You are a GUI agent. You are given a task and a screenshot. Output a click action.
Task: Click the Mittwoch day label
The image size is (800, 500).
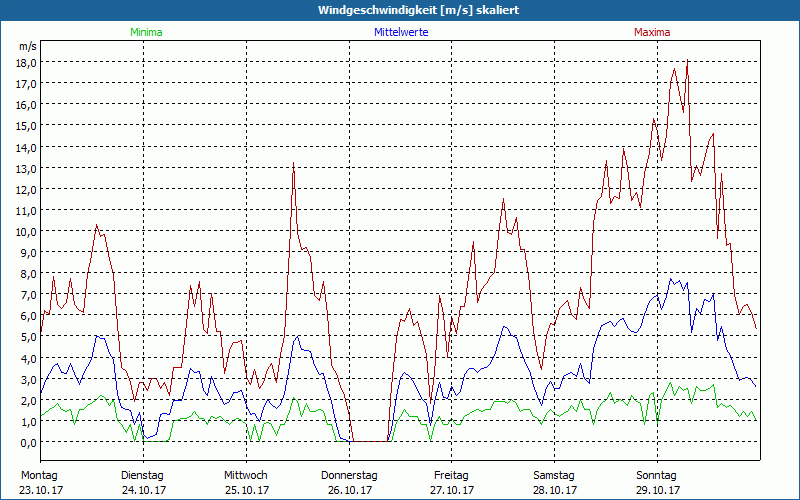point(245,475)
